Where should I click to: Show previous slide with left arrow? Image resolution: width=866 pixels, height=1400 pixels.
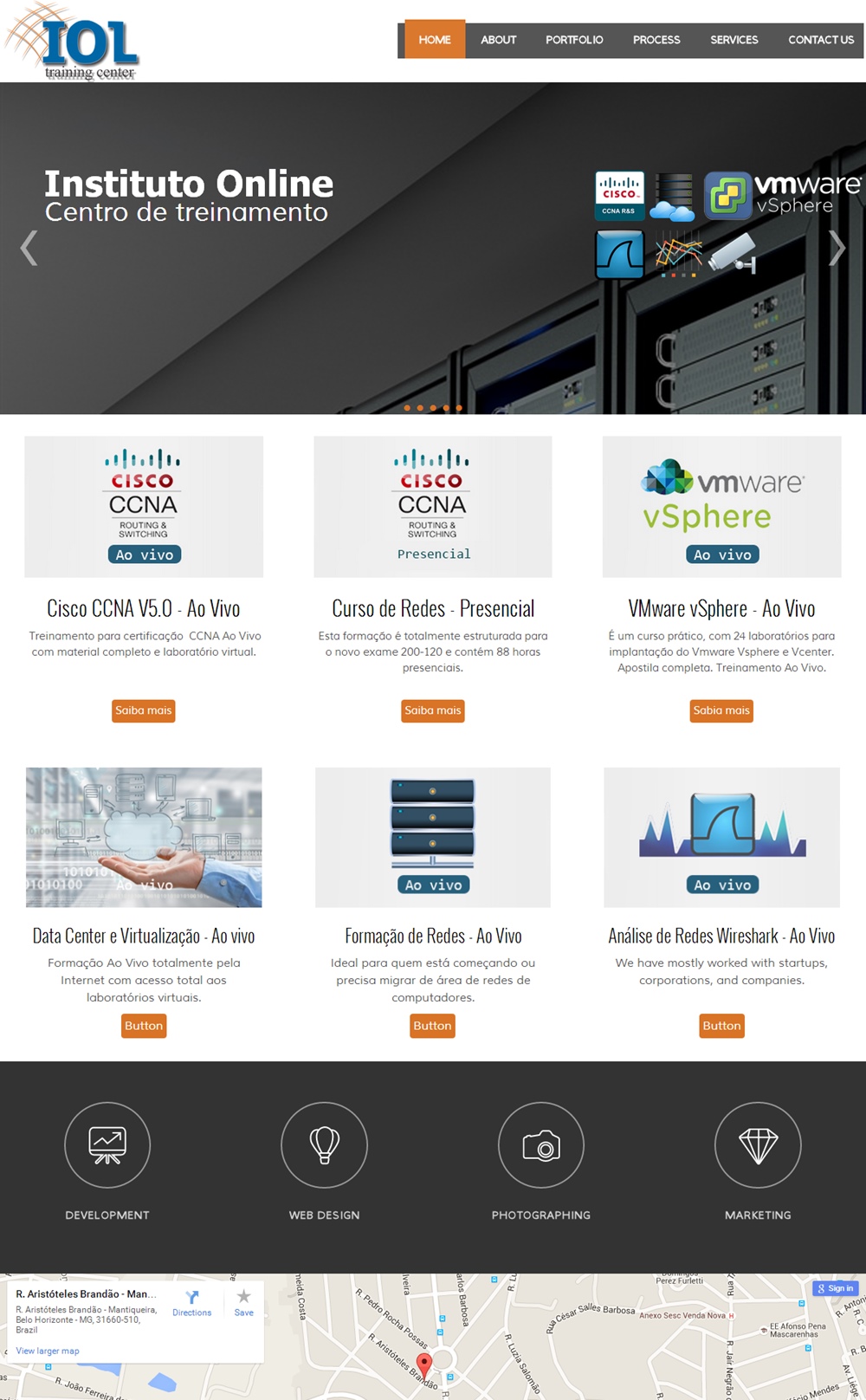pyautogui.click(x=29, y=248)
